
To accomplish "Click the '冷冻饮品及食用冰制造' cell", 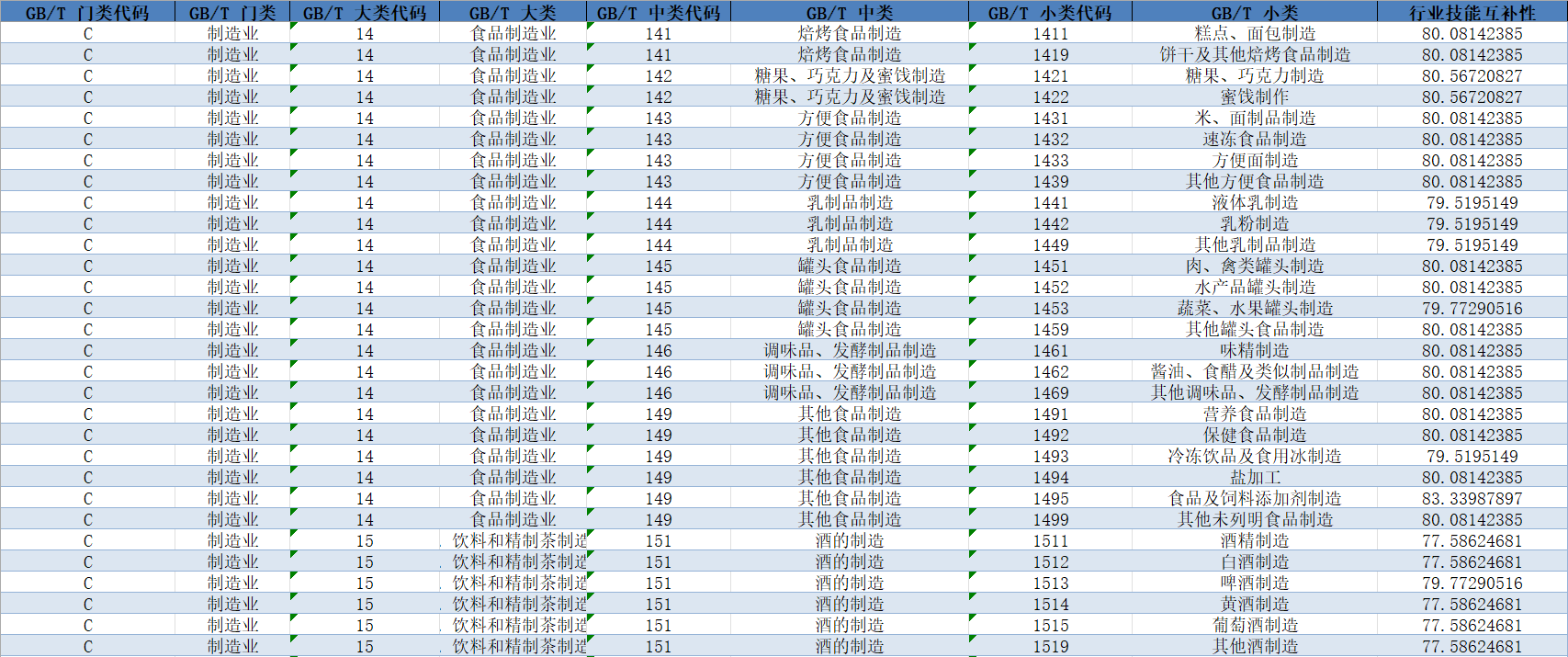I will 1255,457.
